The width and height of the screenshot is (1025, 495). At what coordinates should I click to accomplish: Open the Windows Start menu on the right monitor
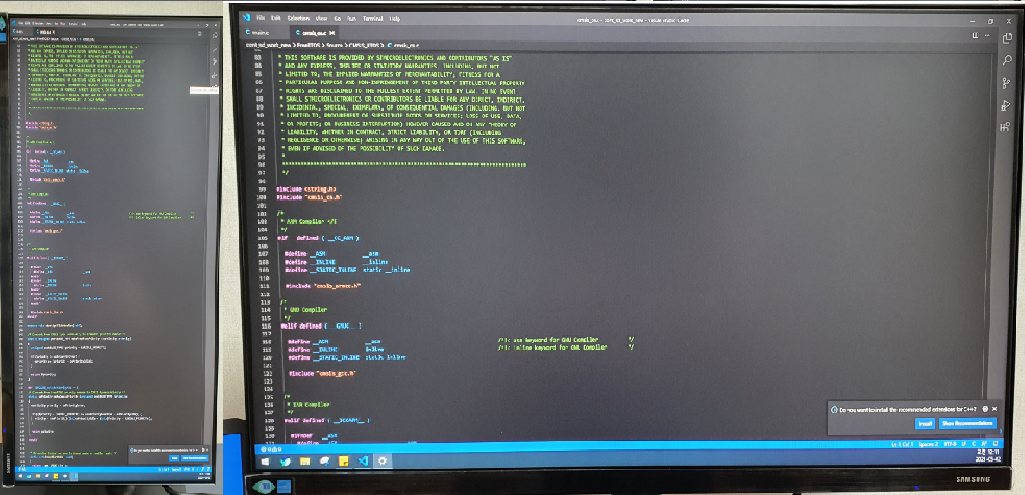coord(265,462)
